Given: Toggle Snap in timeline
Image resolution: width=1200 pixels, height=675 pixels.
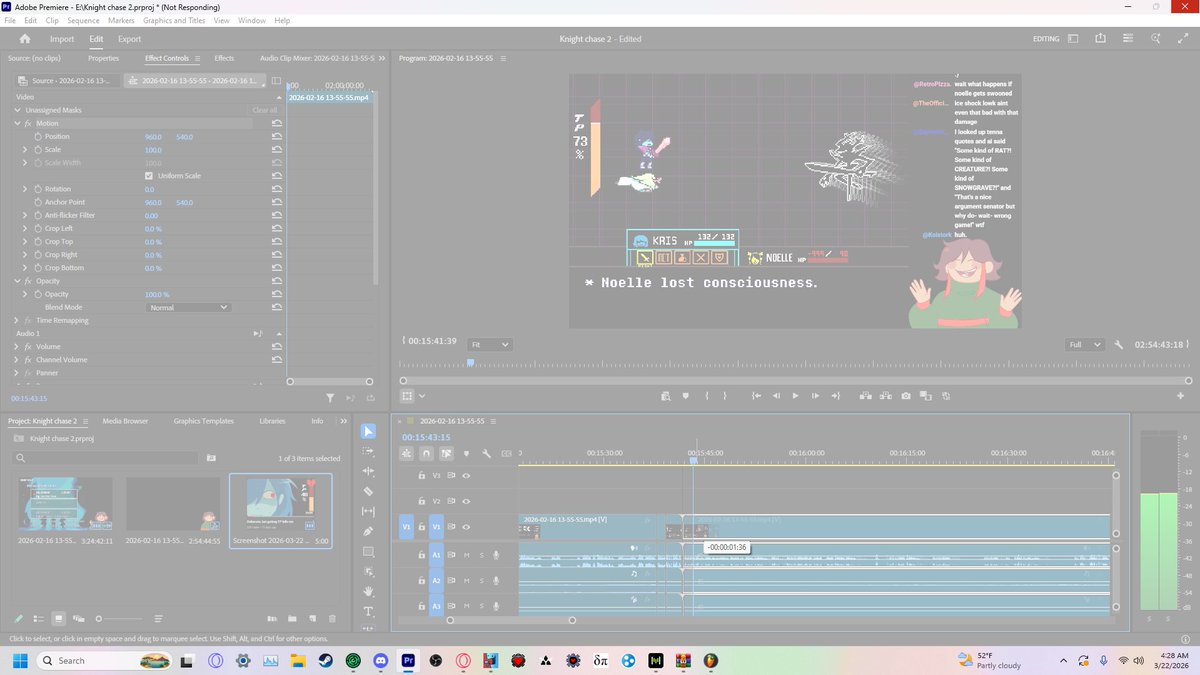Looking at the screenshot, I should [x=426, y=453].
